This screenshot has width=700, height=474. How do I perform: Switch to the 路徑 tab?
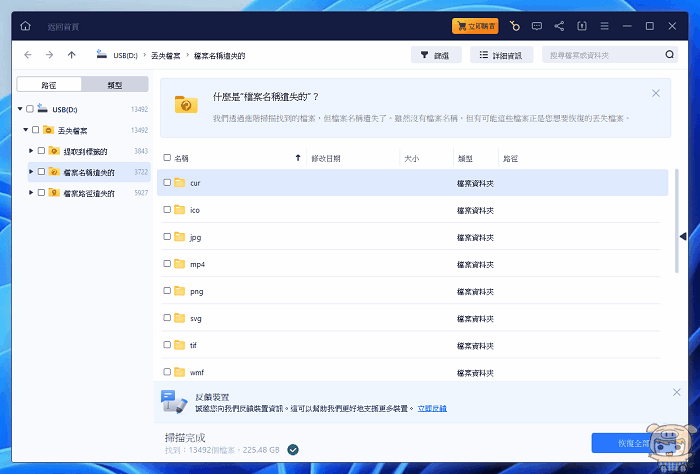coord(49,85)
